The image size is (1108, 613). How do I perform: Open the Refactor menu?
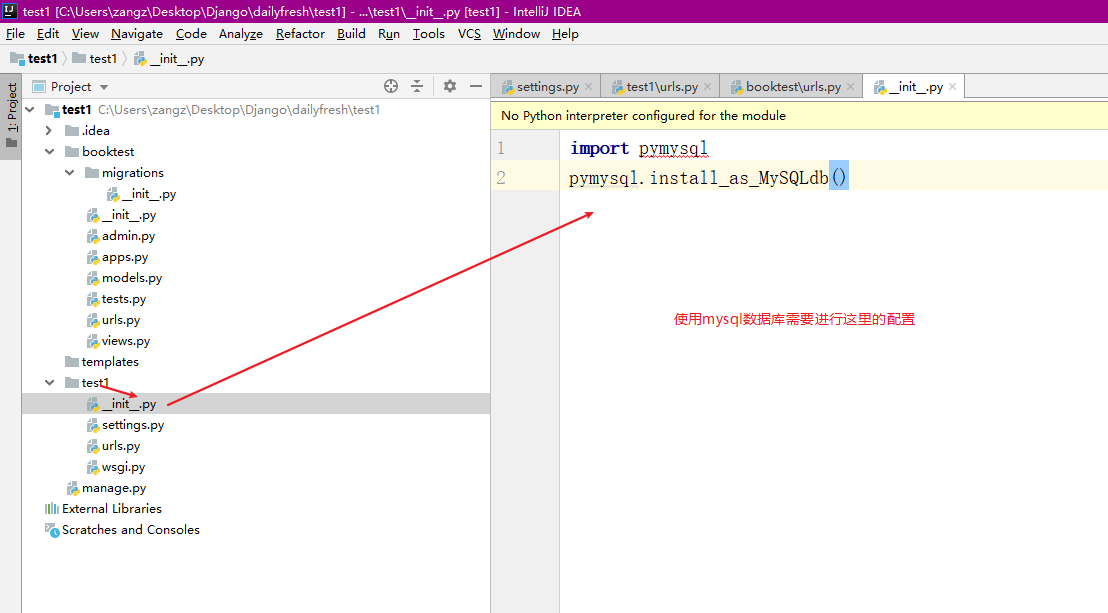click(x=300, y=34)
